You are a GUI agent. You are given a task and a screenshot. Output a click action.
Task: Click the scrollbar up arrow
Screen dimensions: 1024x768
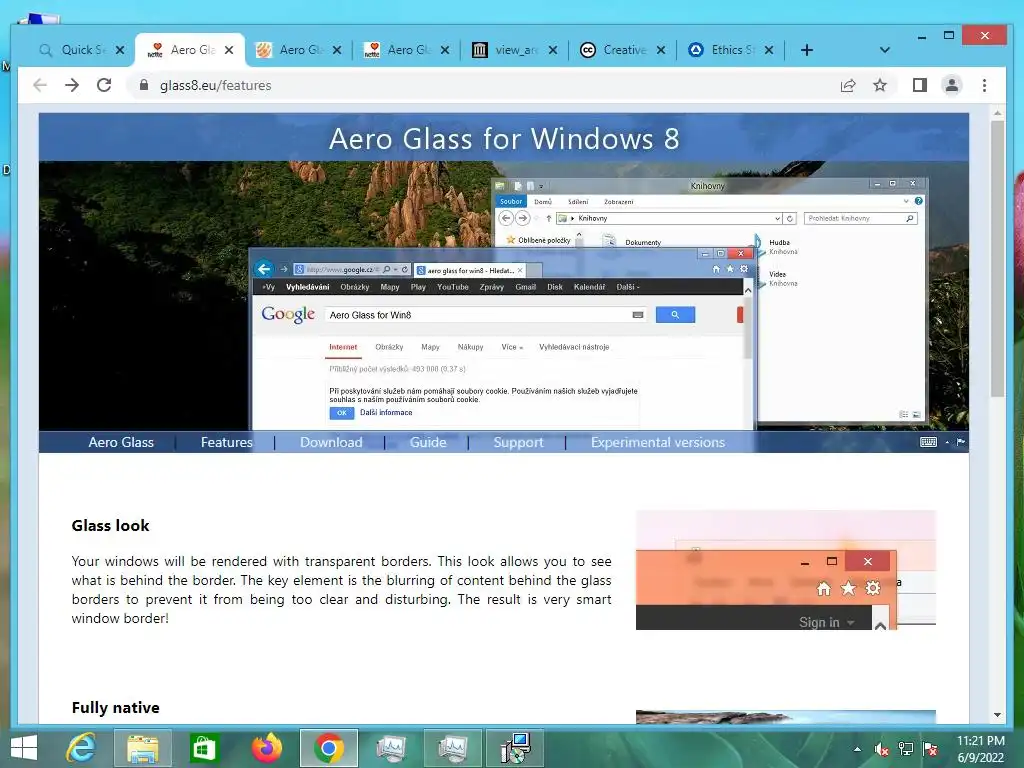(x=997, y=113)
